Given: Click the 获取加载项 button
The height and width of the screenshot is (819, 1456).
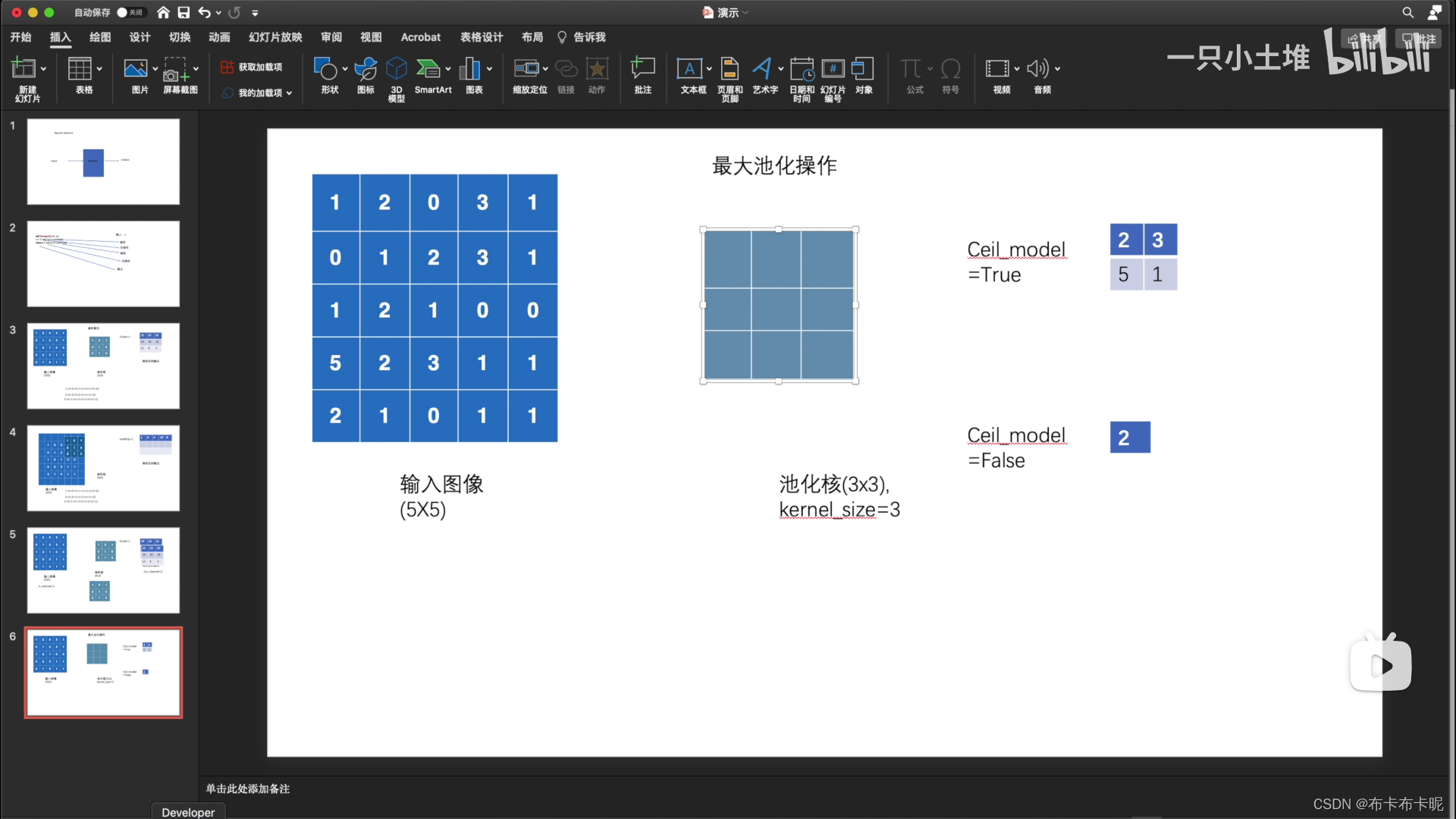Looking at the screenshot, I should (252, 67).
